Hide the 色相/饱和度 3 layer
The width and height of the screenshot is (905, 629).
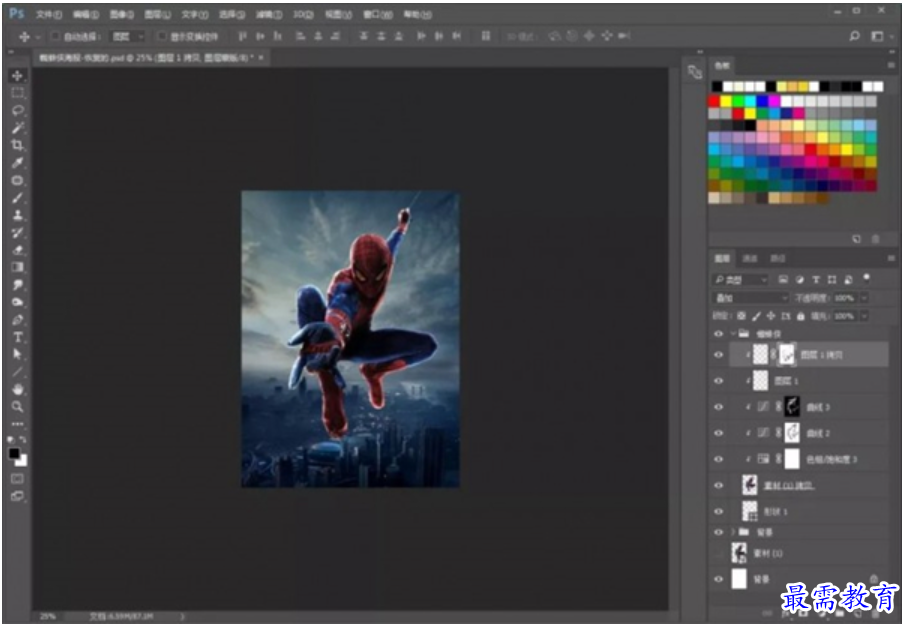pos(719,459)
